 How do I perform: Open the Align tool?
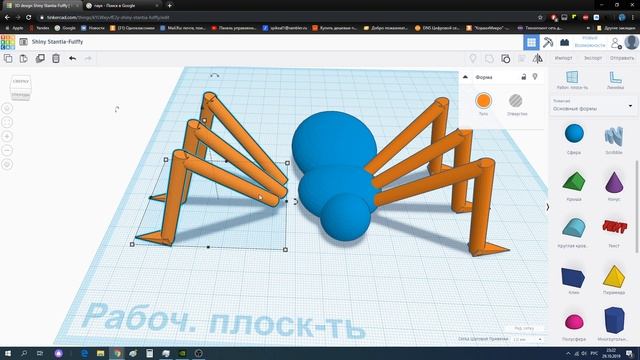522,58
